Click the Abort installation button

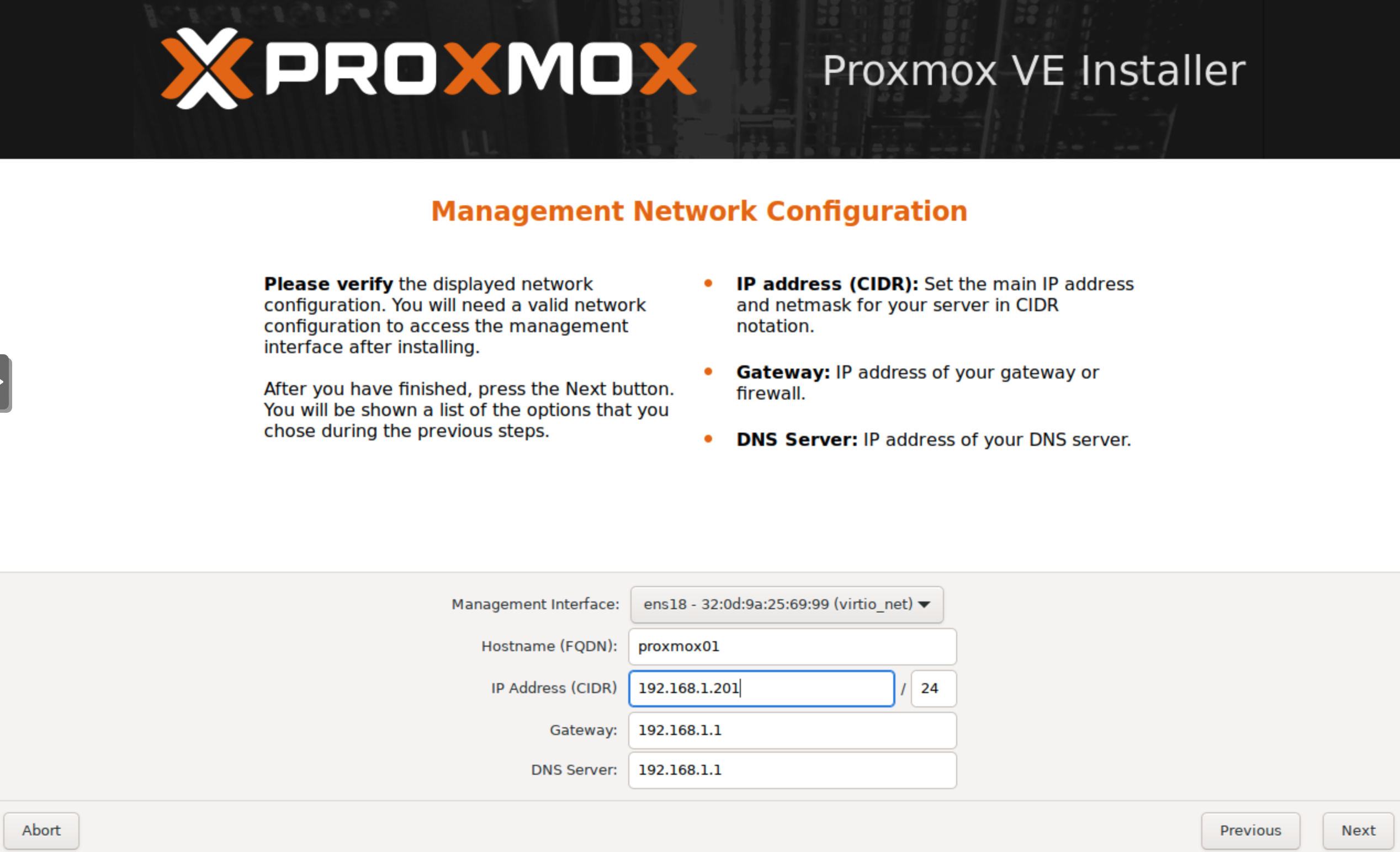(40, 830)
